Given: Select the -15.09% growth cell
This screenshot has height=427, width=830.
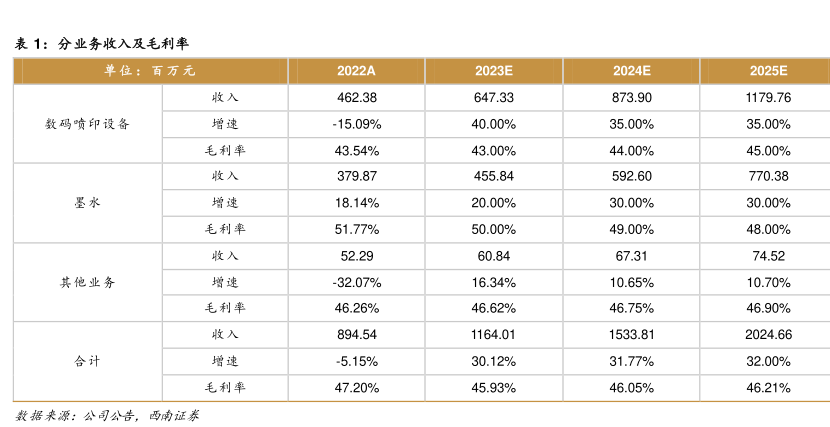Looking at the screenshot, I should [x=356, y=124].
